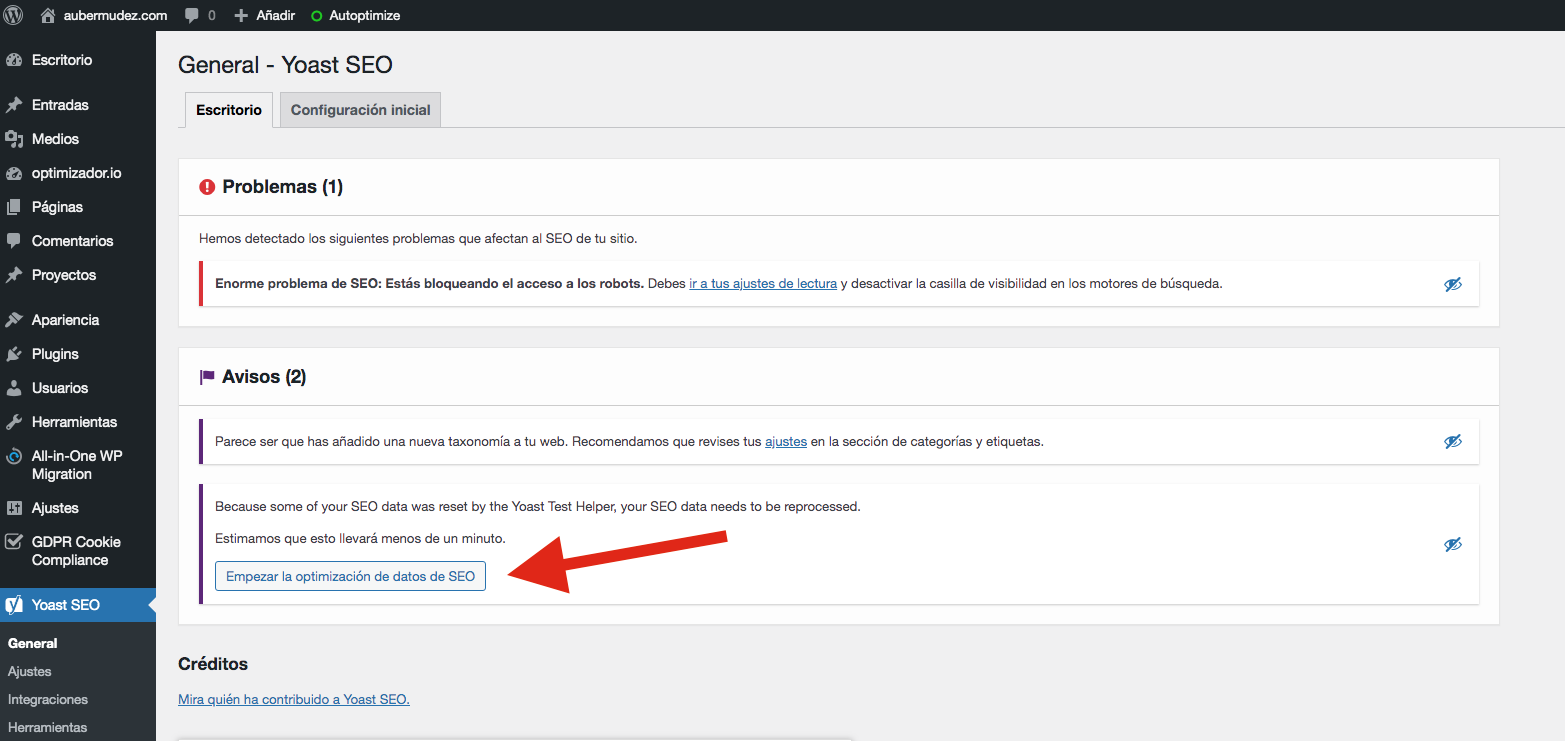This screenshot has height=741, width=1565.
Task: Click the Usuarios person icon
Action: 14,388
